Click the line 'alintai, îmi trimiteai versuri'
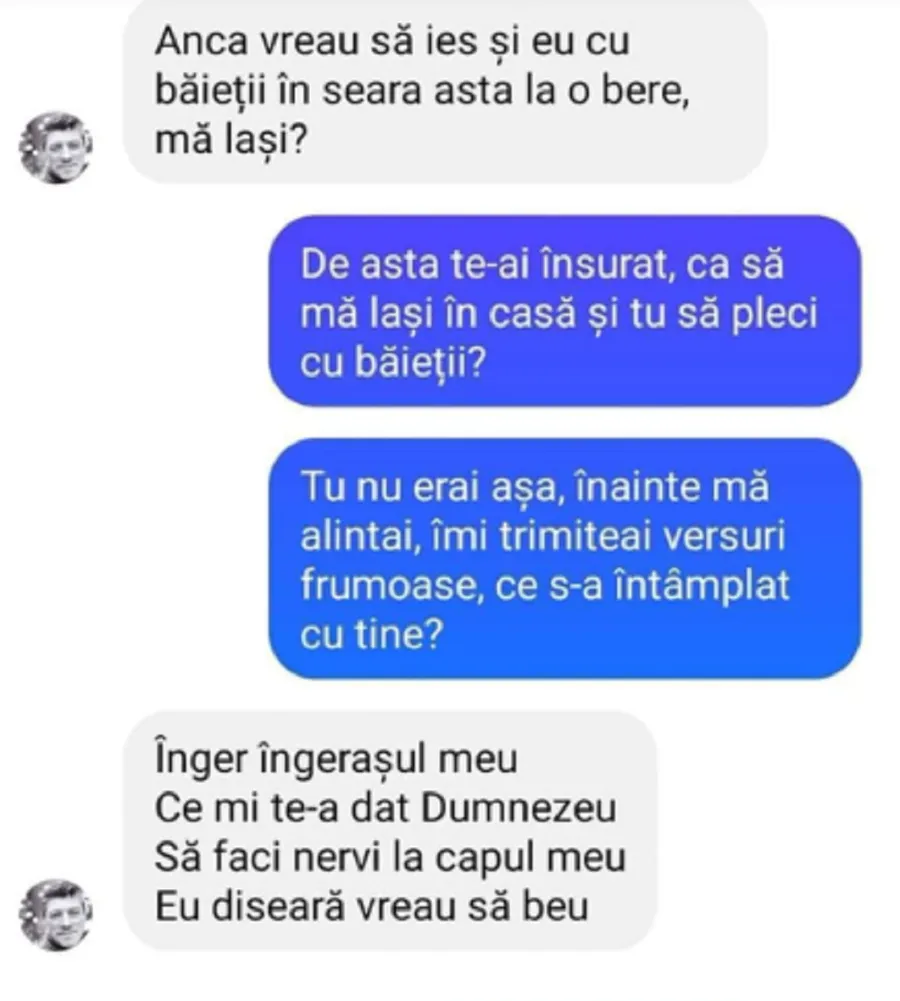 (x=543, y=536)
